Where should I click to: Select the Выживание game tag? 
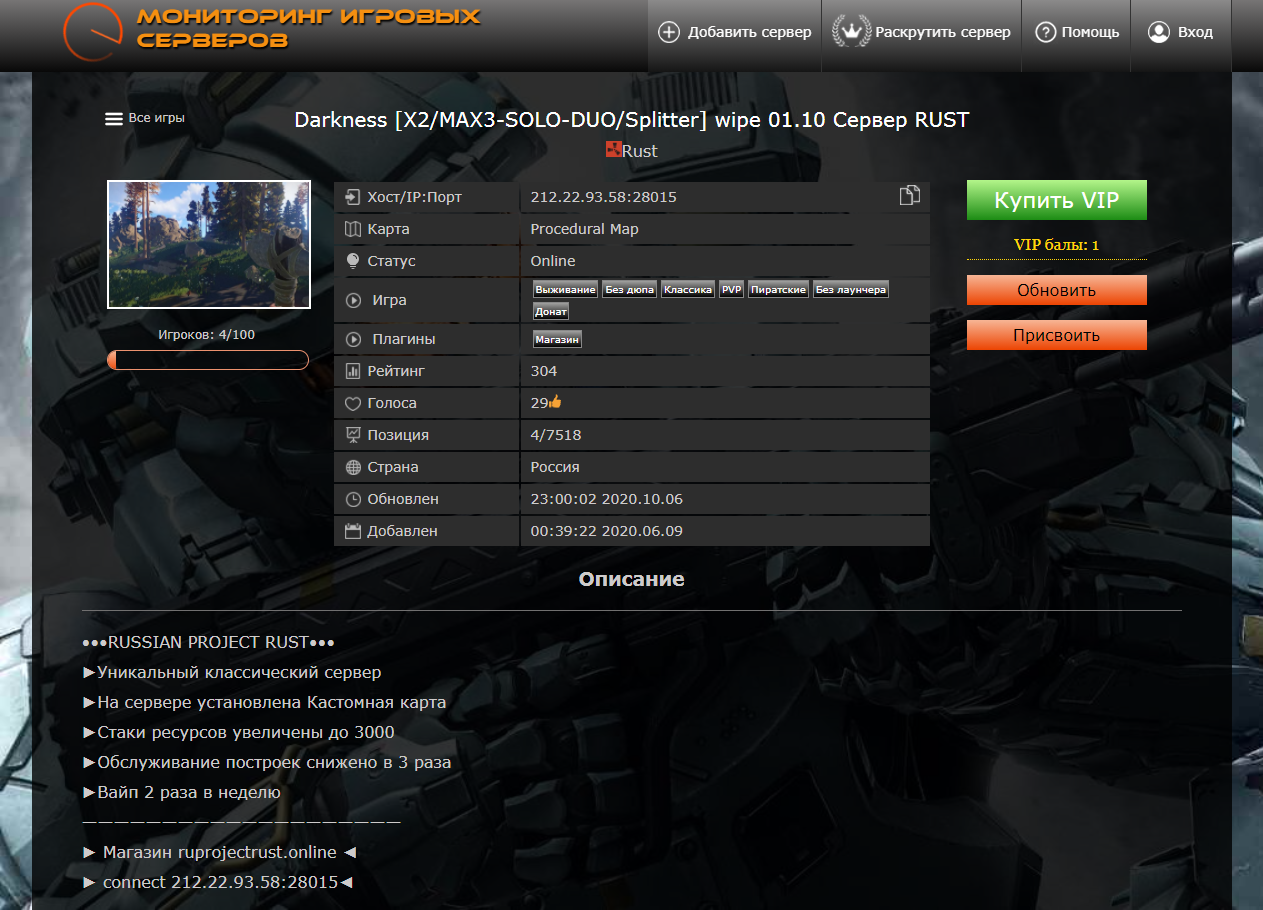point(565,290)
